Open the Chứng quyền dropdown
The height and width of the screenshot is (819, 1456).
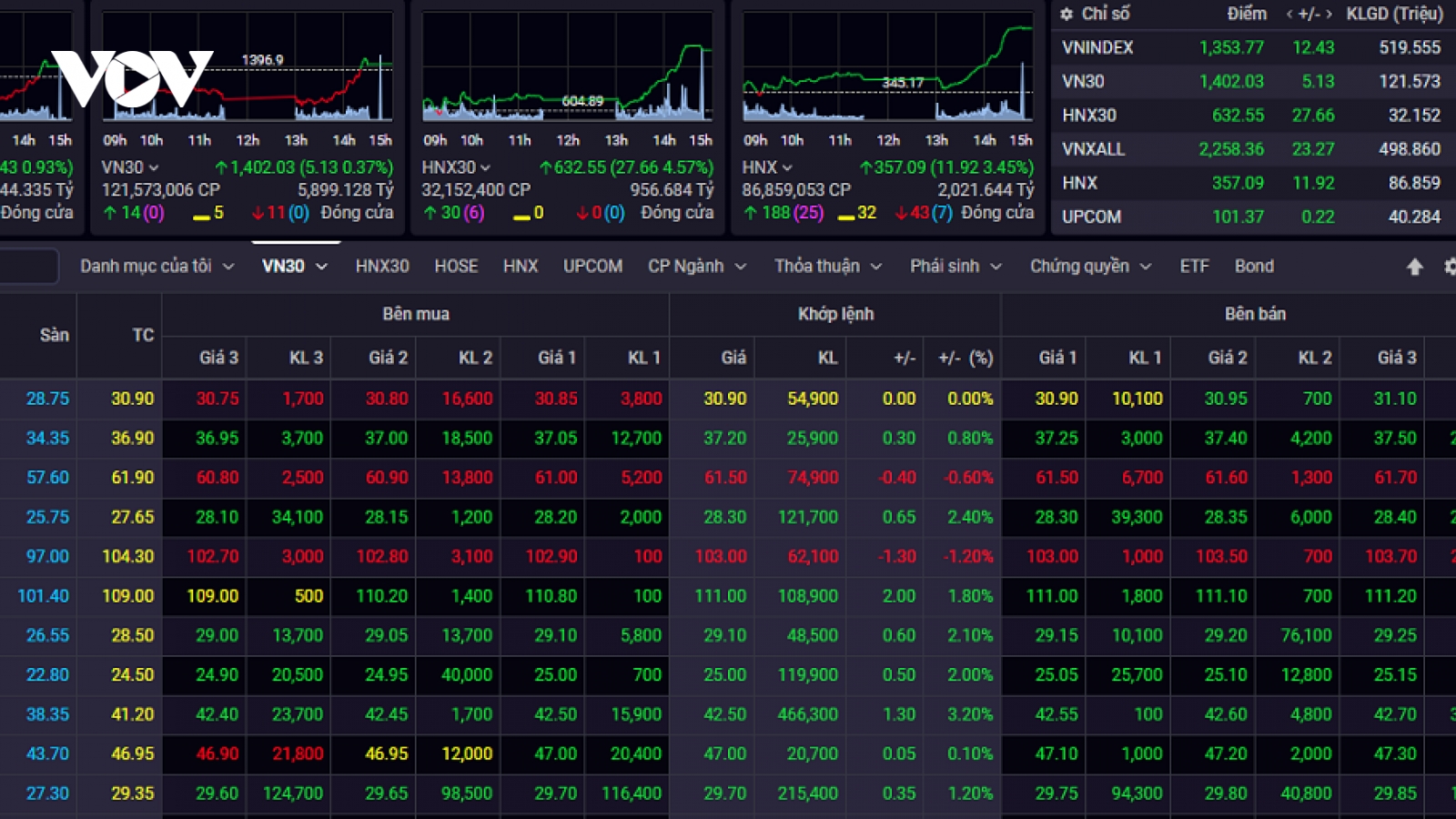tap(1090, 266)
